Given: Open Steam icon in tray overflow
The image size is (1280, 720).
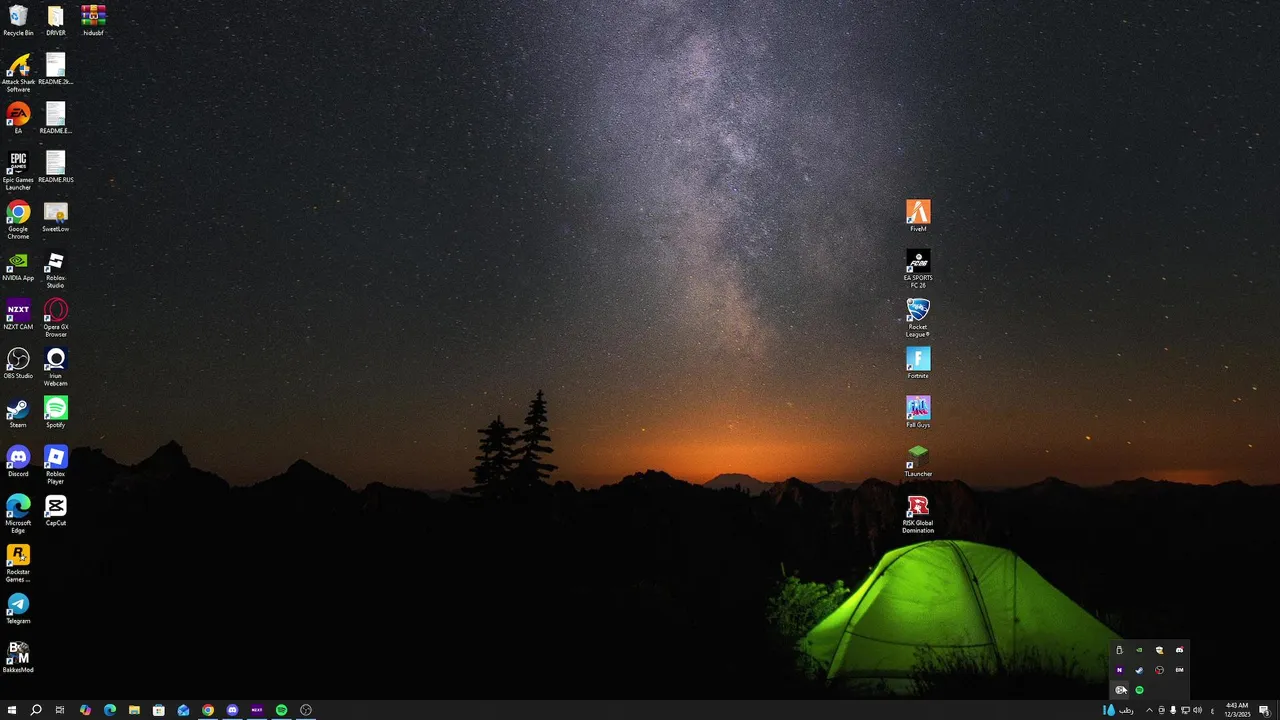Looking at the screenshot, I should 1139,670.
